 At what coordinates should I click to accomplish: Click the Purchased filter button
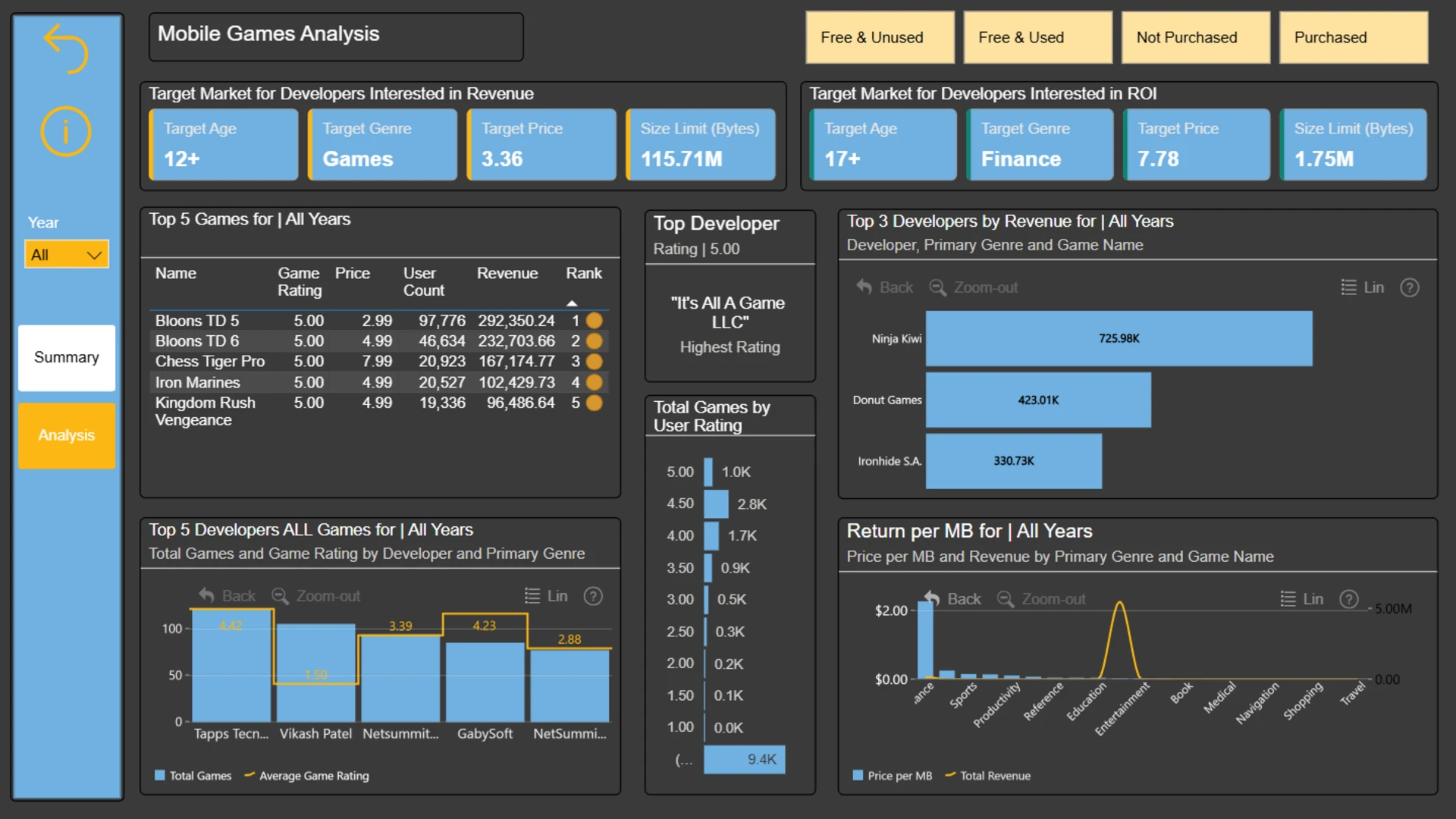pyautogui.click(x=1353, y=37)
